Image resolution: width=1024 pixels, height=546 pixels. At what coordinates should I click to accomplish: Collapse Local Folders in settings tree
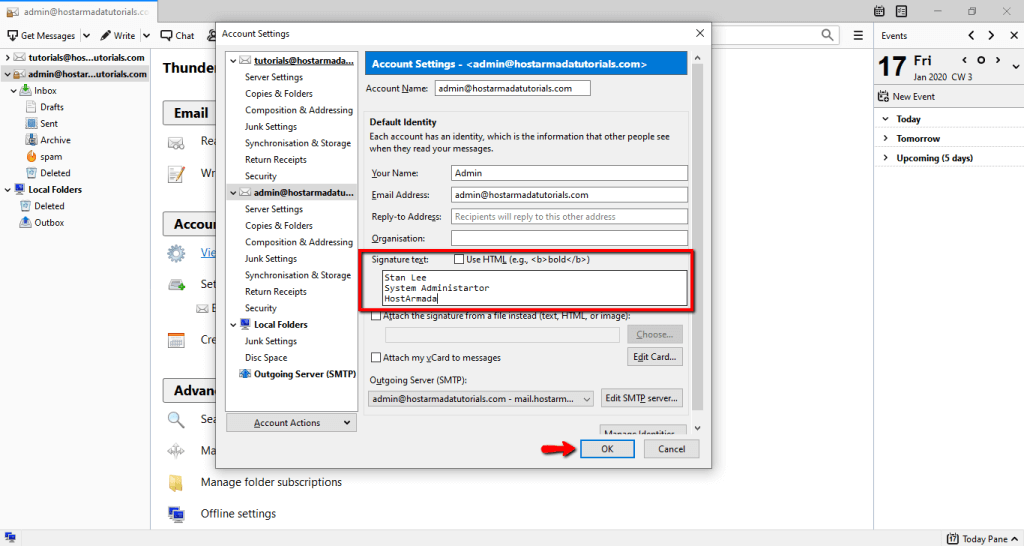coord(232,325)
